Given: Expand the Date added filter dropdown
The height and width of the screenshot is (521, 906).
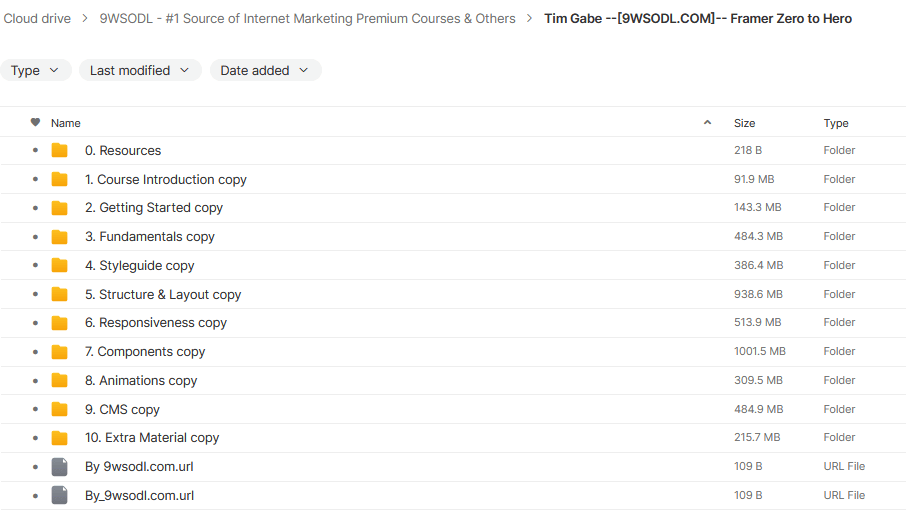Looking at the screenshot, I should click(x=265, y=71).
